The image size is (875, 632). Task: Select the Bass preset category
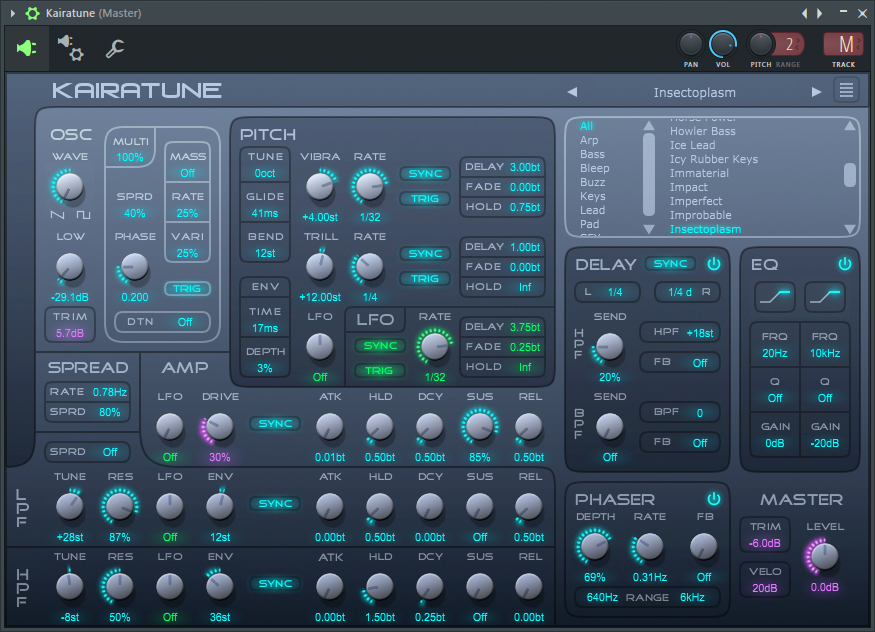(592, 154)
